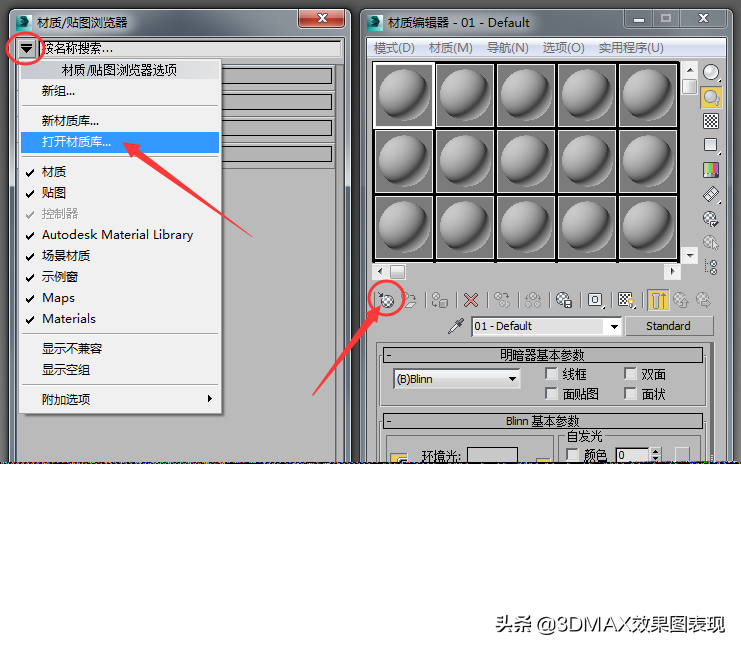Click Show Shaded Material in Viewport icon
The height and width of the screenshot is (650, 741).
627,300
